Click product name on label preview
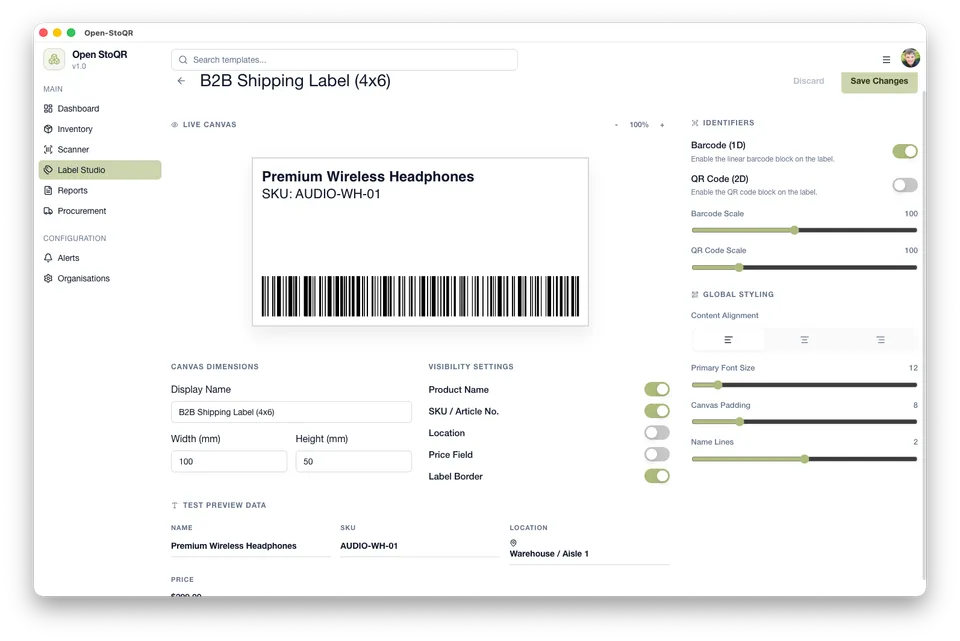960x641 pixels. coord(368,176)
